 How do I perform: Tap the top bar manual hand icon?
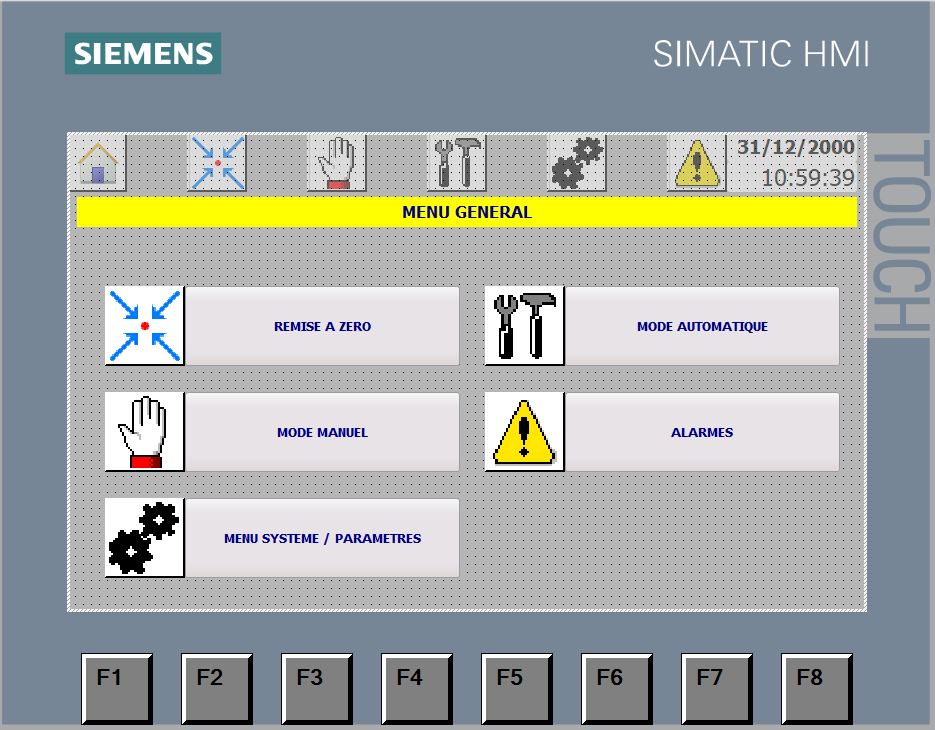click(x=337, y=162)
